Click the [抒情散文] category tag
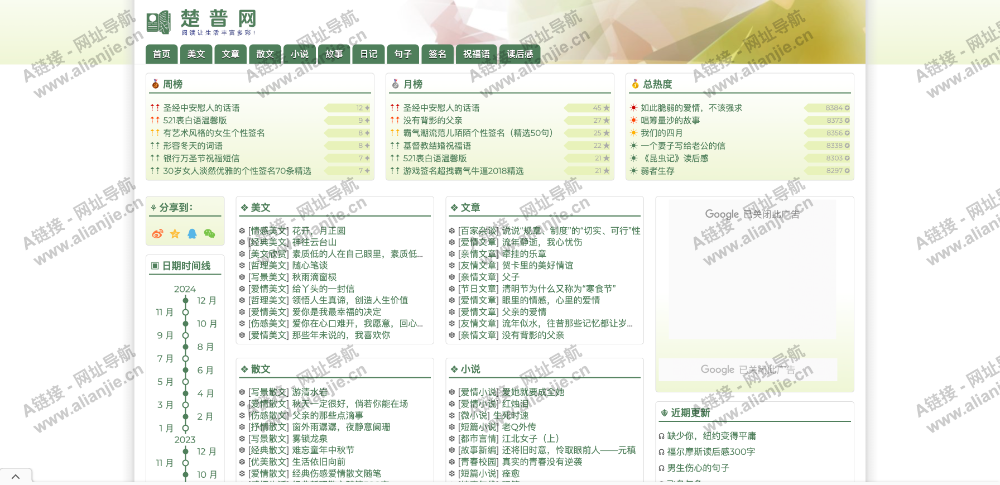 pos(268,427)
